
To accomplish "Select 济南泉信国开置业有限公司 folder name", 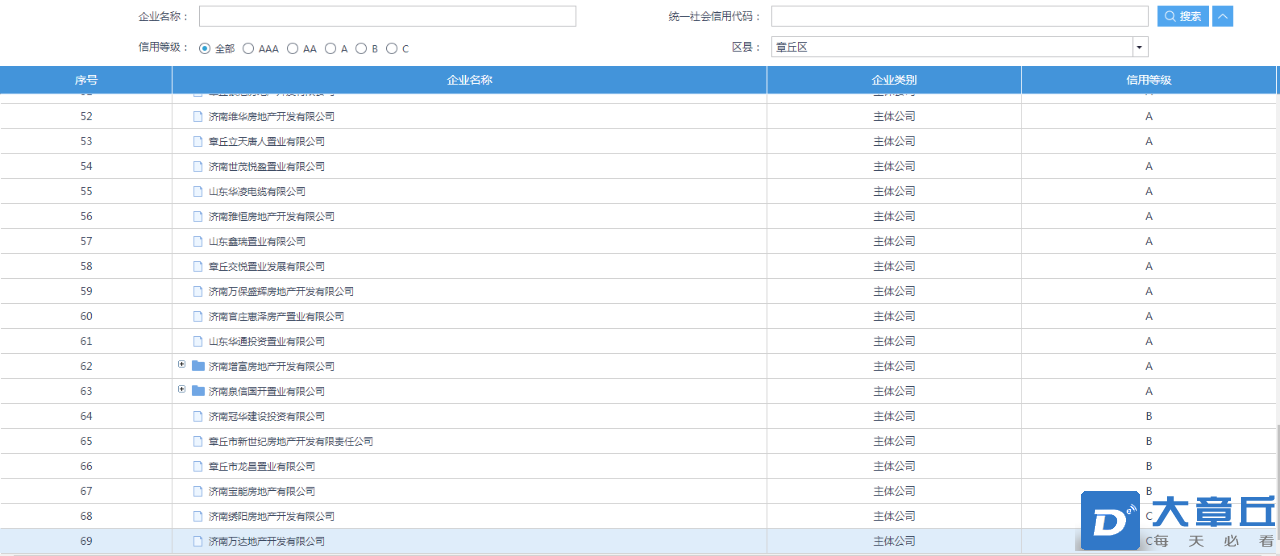I will [267, 392].
